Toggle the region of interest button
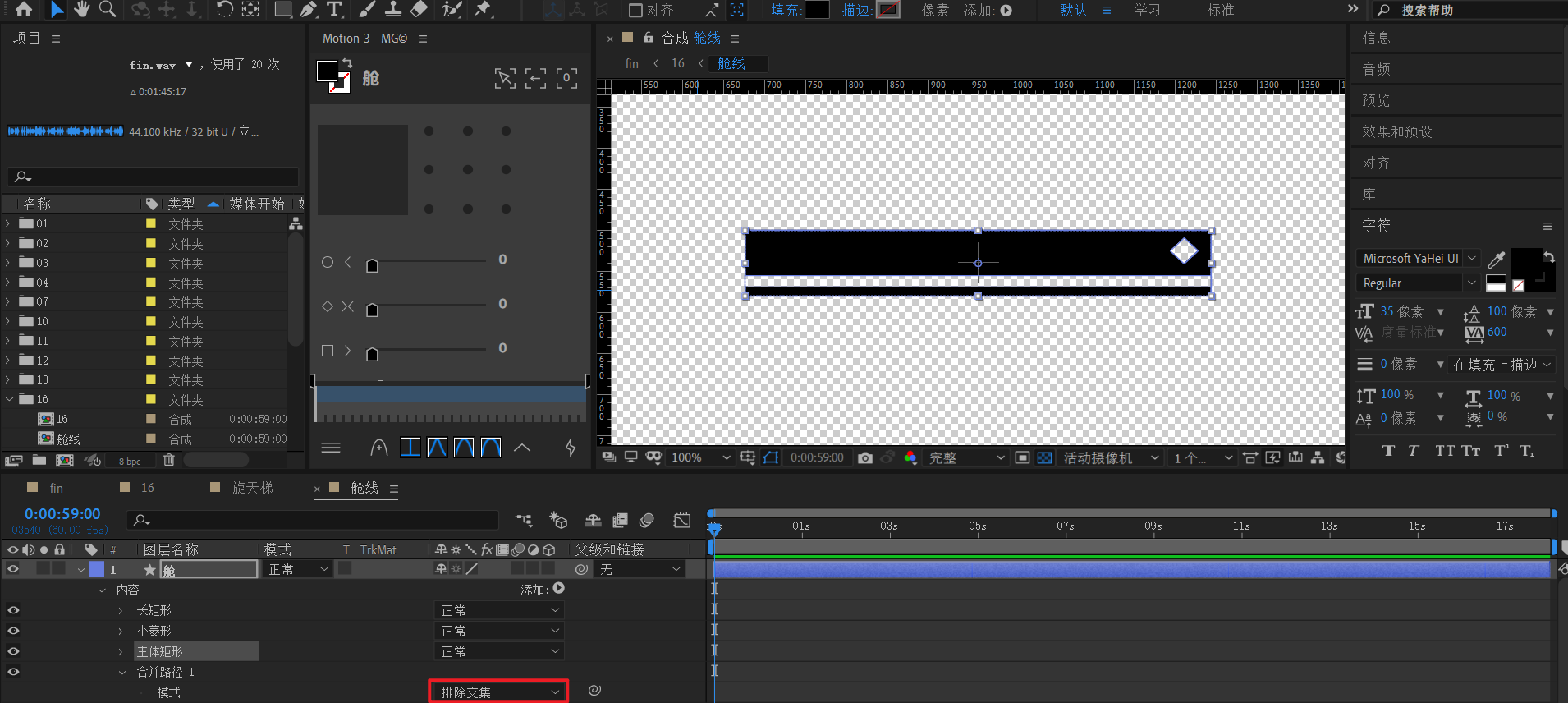The width and height of the screenshot is (1568, 703). [1022, 457]
